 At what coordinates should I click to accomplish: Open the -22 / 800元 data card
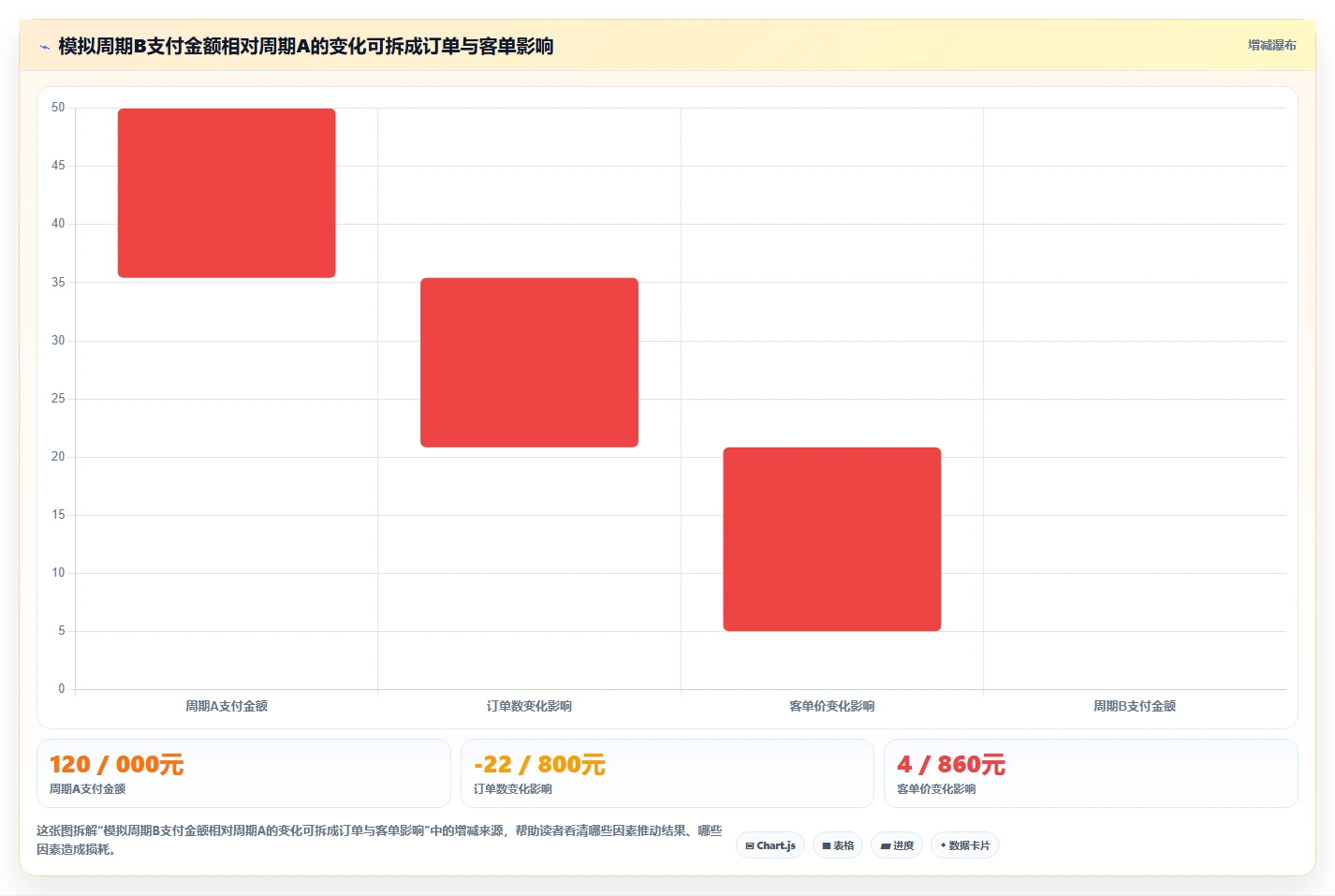(667, 773)
